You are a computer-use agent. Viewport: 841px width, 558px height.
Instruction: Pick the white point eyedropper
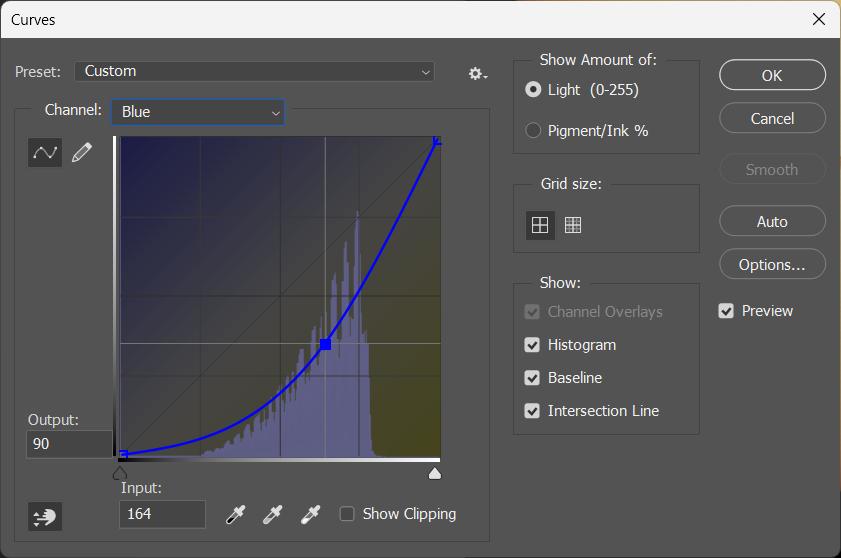pos(310,515)
